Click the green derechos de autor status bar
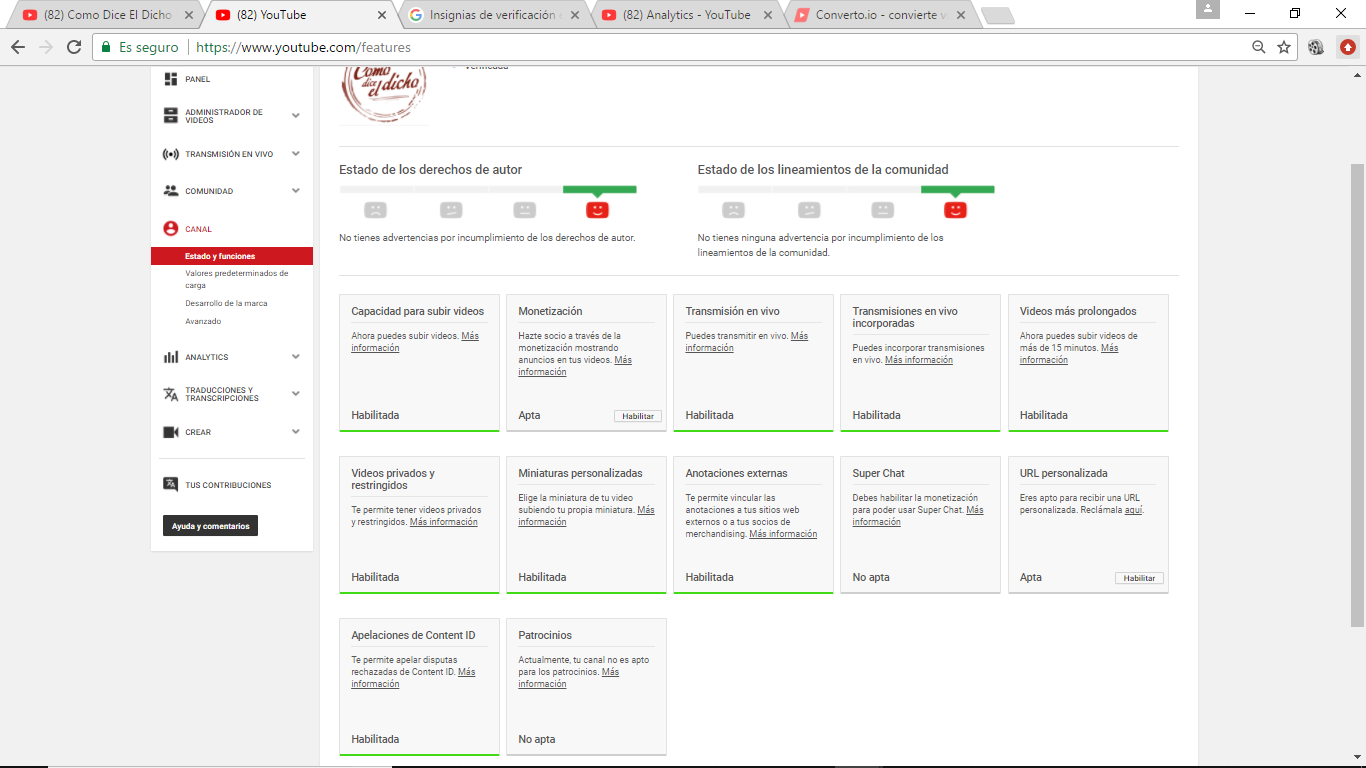 (x=599, y=189)
